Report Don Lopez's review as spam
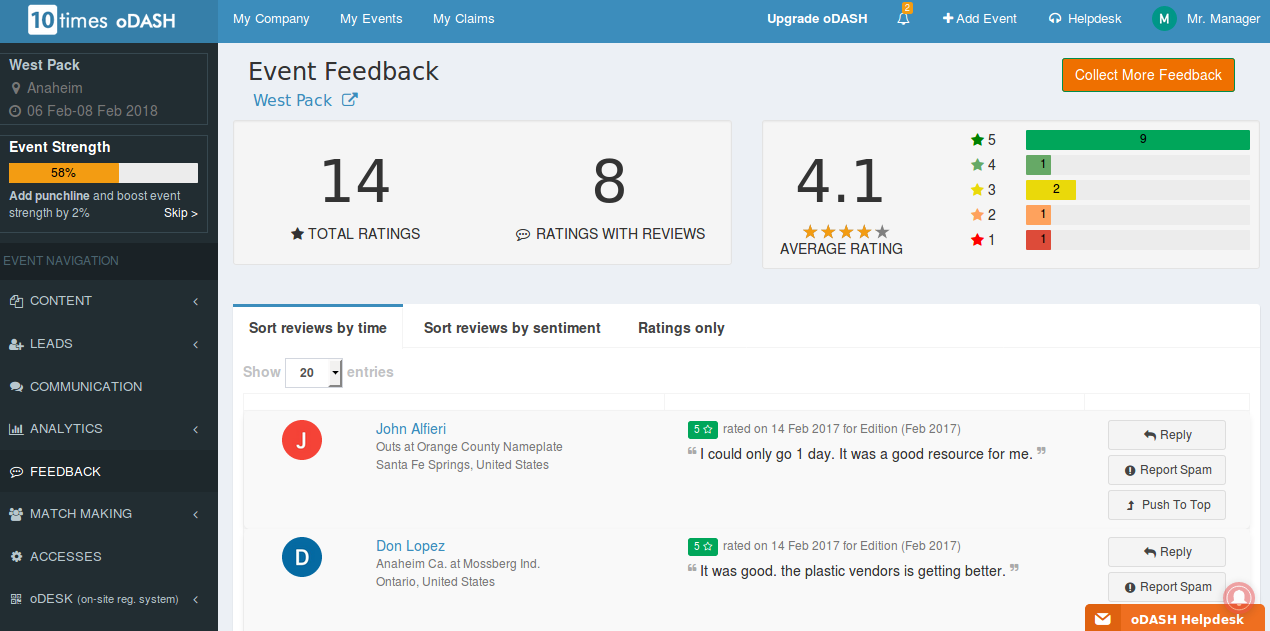This screenshot has width=1270, height=631. coord(1166,587)
